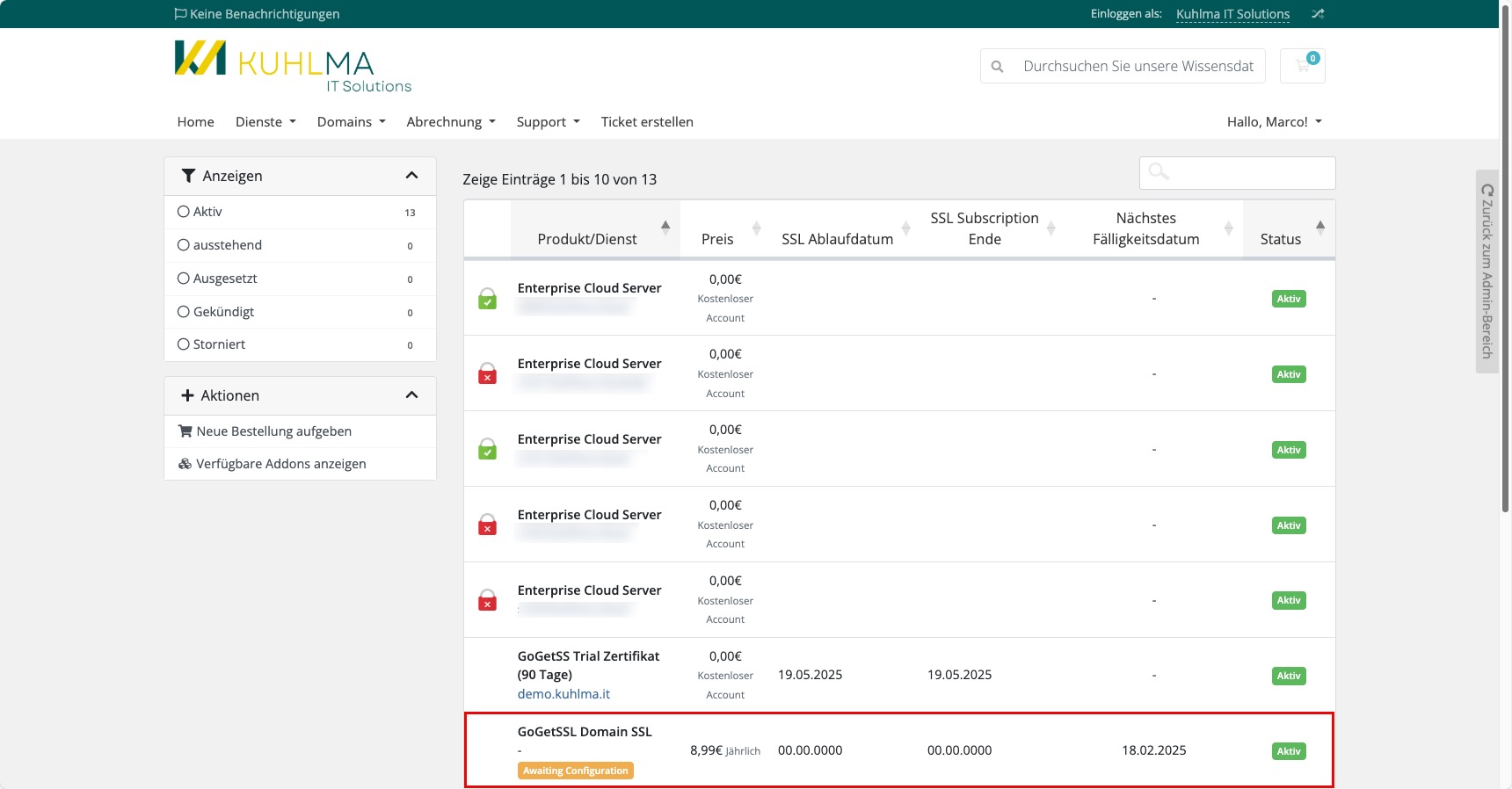
Task: Click the green SSL lock in first row
Action: [487, 299]
